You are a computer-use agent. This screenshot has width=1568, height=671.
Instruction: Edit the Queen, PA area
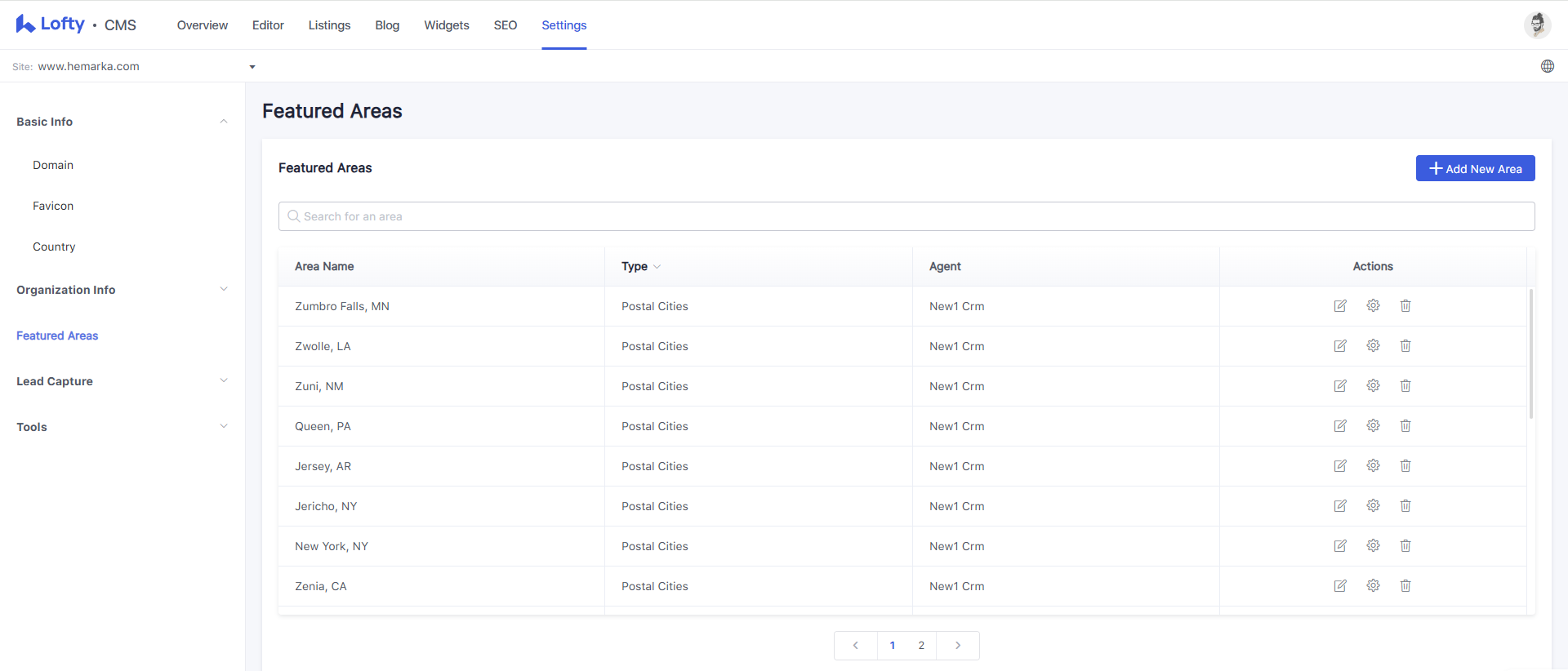click(x=1340, y=426)
